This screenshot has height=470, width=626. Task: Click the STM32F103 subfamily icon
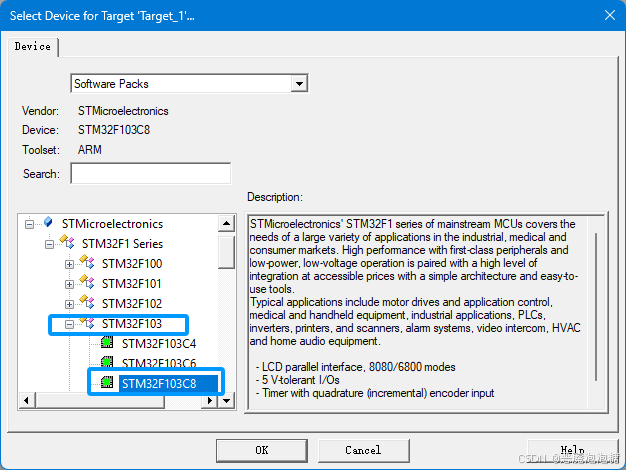coord(87,322)
